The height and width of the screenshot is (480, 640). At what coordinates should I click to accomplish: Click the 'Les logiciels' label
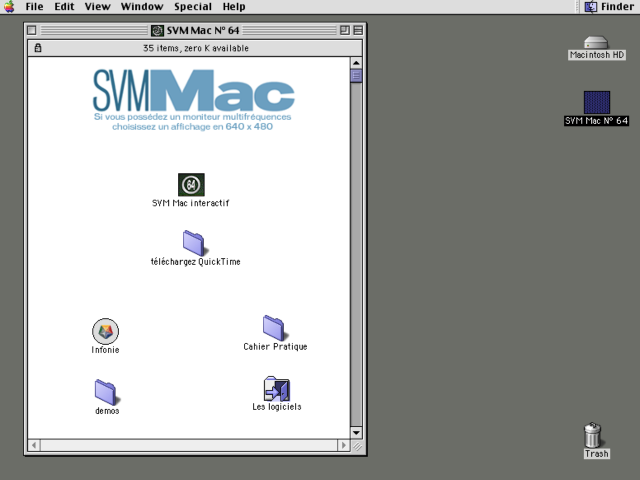(277, 407)
